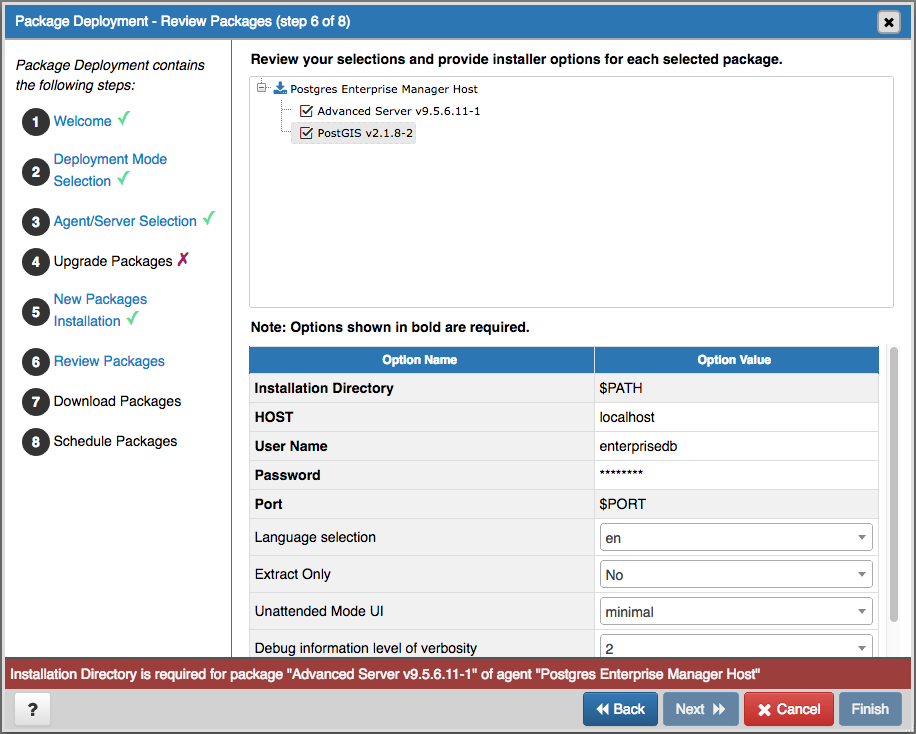Click the Schedule Packages step text
This screenshot has width=916, height=734.
[x=115, y=441]
